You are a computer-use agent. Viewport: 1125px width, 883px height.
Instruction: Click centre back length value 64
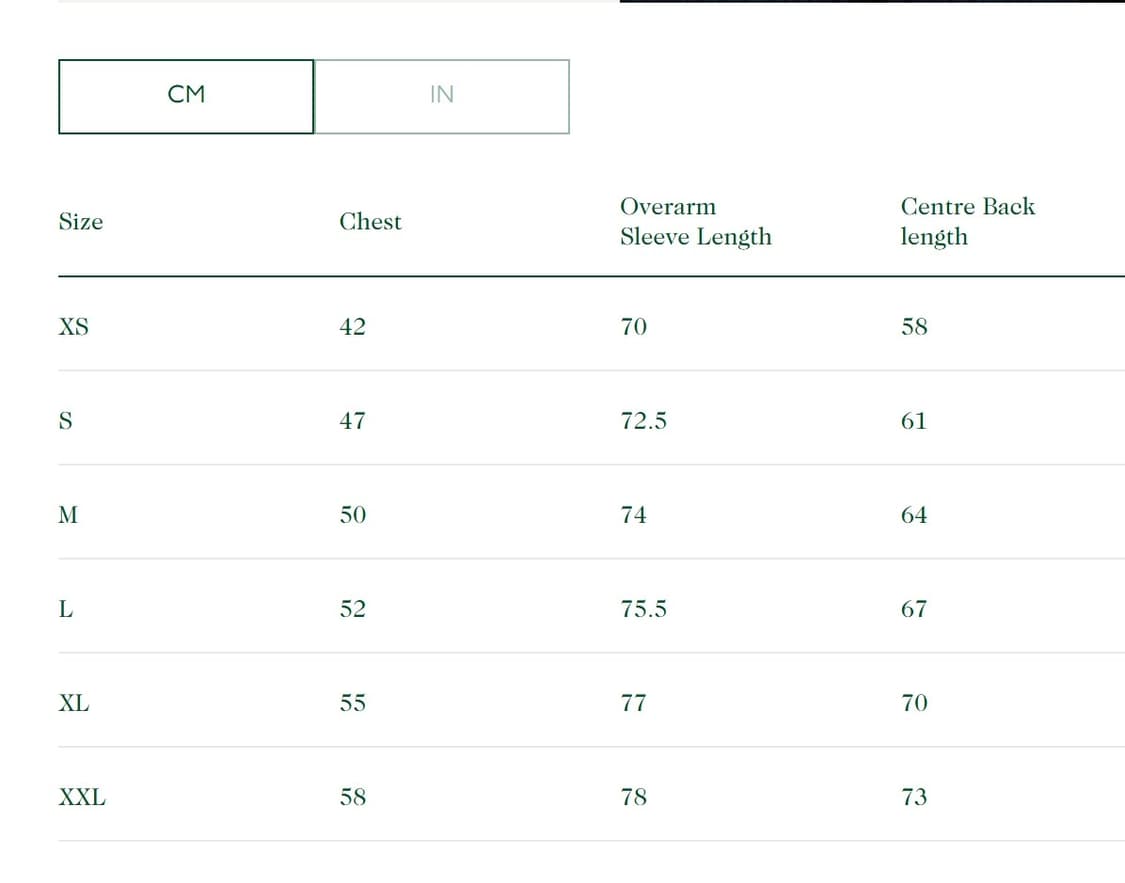tap(914, 515)
